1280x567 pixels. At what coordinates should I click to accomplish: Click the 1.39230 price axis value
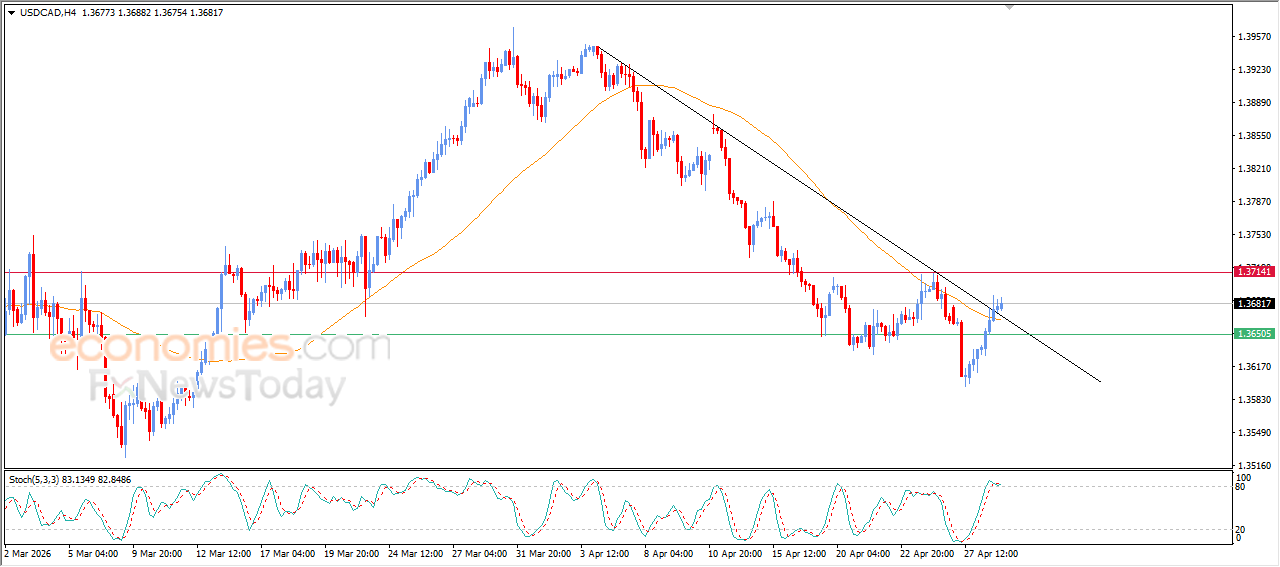[x=1255, y=70]
